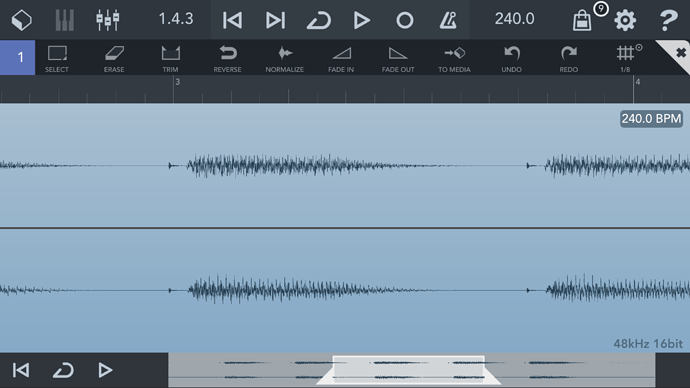690x388 pixels.
Task: Reverse the audio sample
Action: pos(228,58)
